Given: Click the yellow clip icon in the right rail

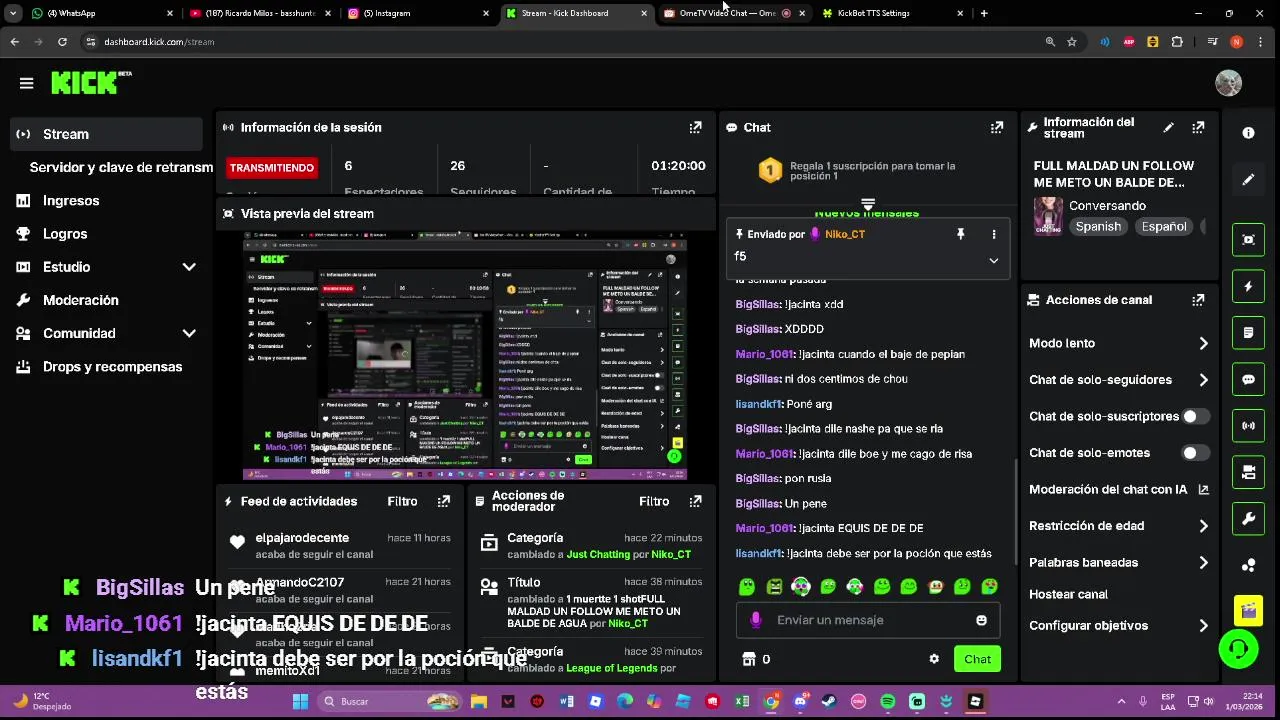Looking at the screenshot, I should click(1248, 609).
